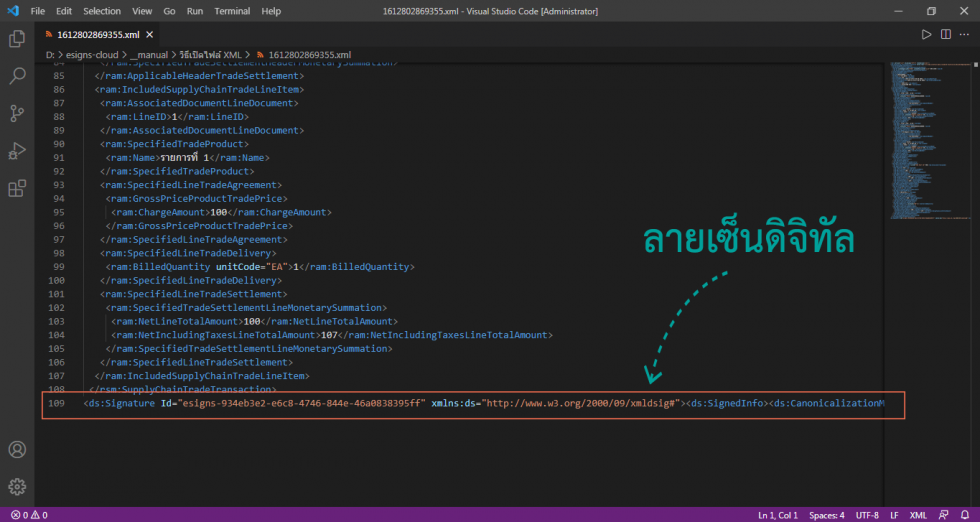Open the Selection menu

pyautogui.click(x=102, y=11)
